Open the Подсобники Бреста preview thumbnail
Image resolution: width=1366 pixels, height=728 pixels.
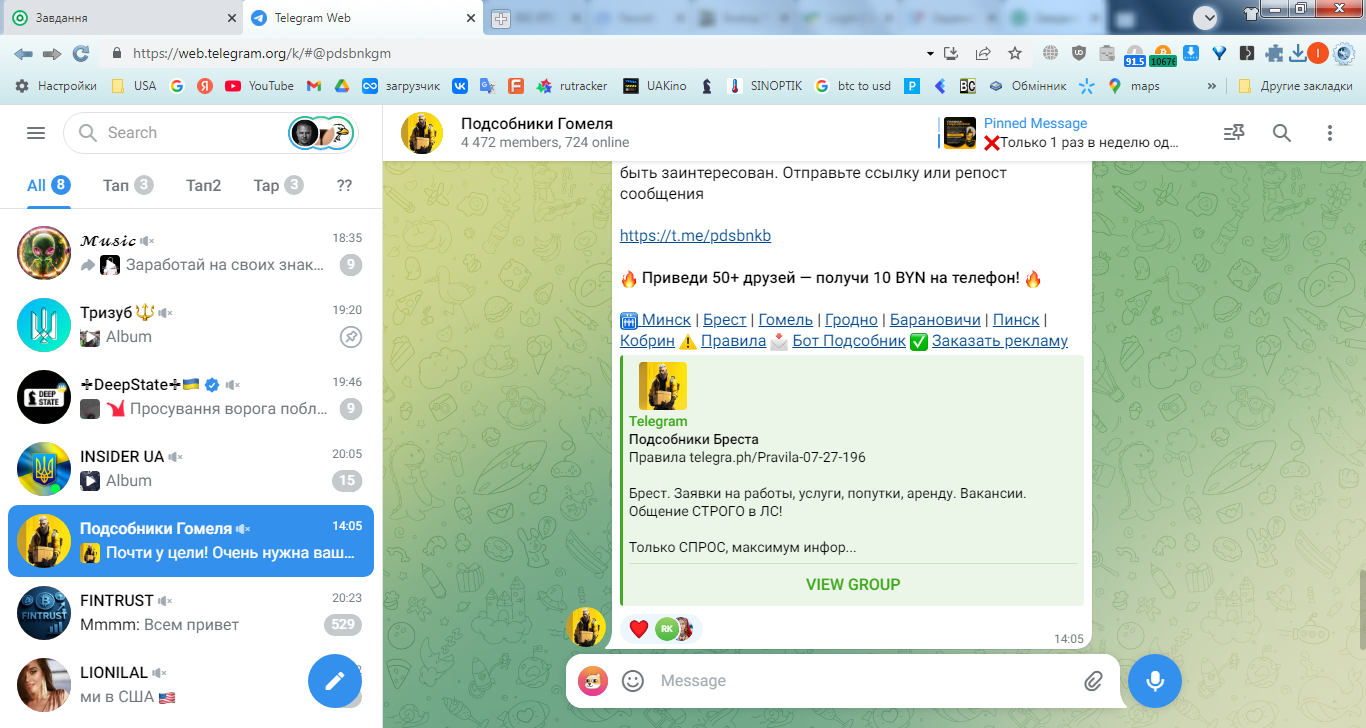pos(663,386)
